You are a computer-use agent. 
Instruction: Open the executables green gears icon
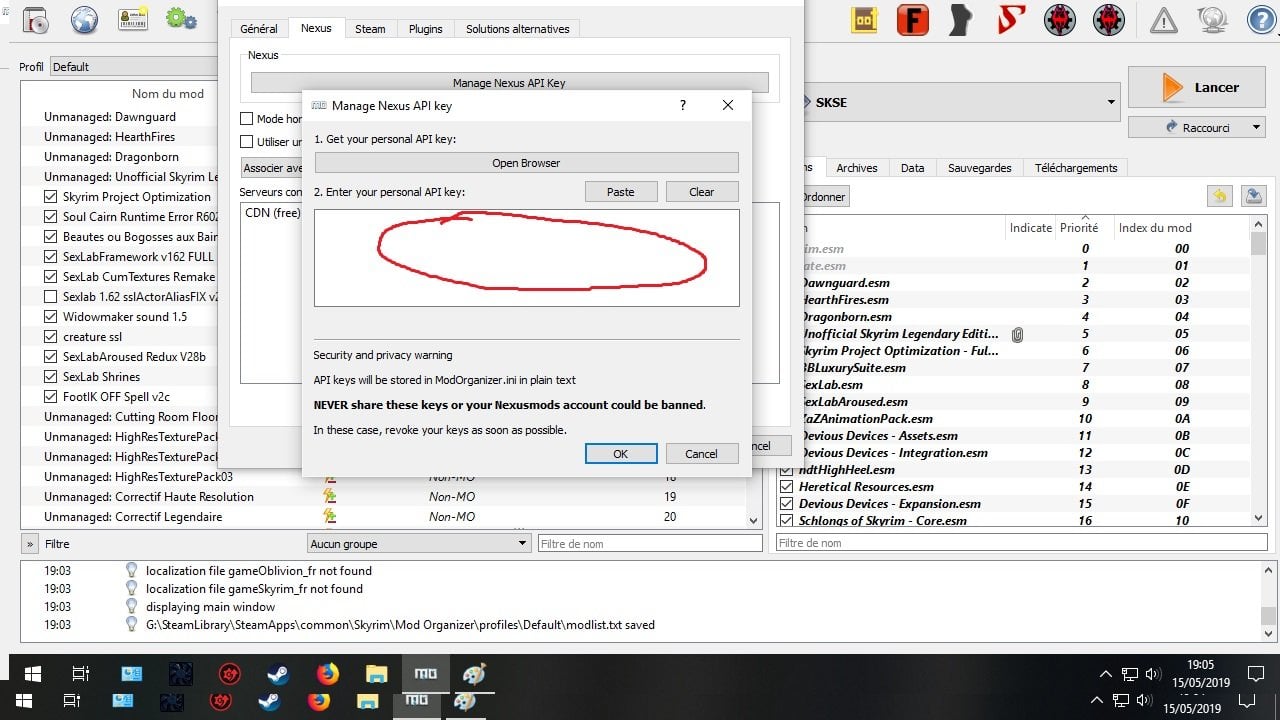click(181, 18)
